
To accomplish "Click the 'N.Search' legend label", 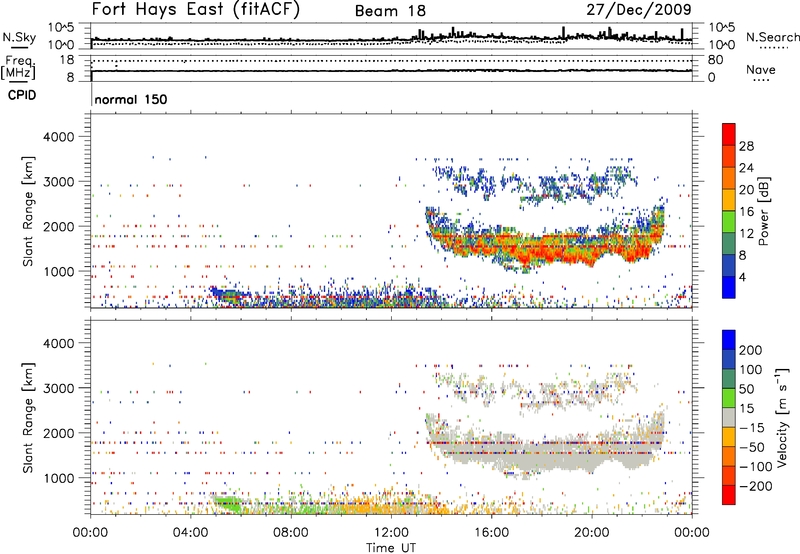I will click(772, 37).
